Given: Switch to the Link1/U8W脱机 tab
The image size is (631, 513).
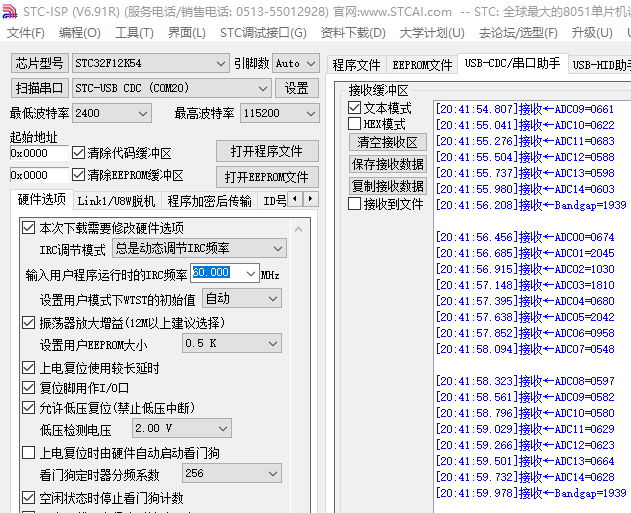Looking at the screenshot, I should click(x=116, y=201).
